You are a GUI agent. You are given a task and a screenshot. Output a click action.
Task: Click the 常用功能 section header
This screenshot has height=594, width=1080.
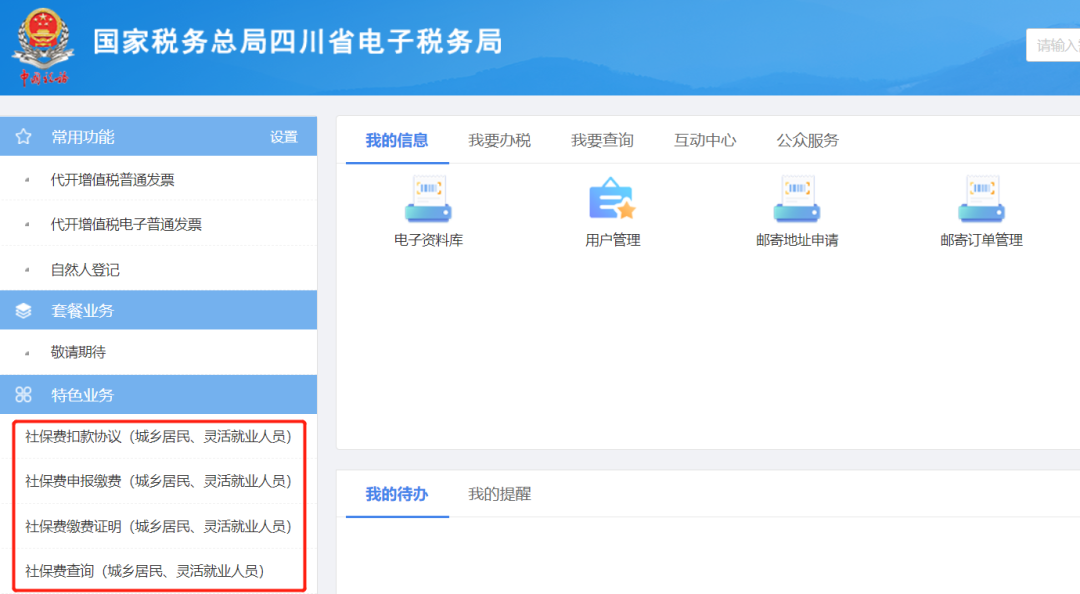click(x=158, y=136)
